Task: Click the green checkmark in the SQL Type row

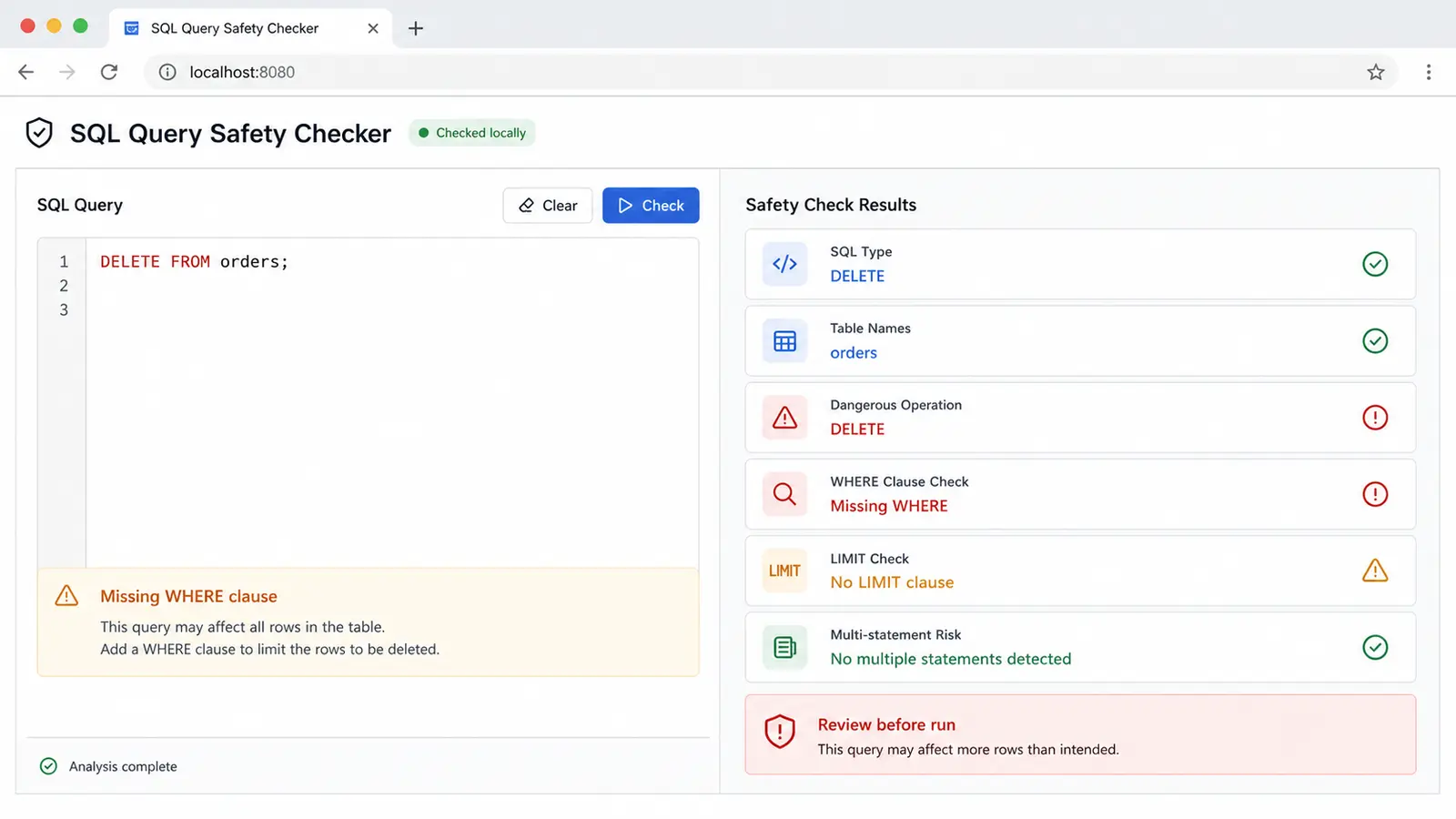Action: tap(1375, 264)
